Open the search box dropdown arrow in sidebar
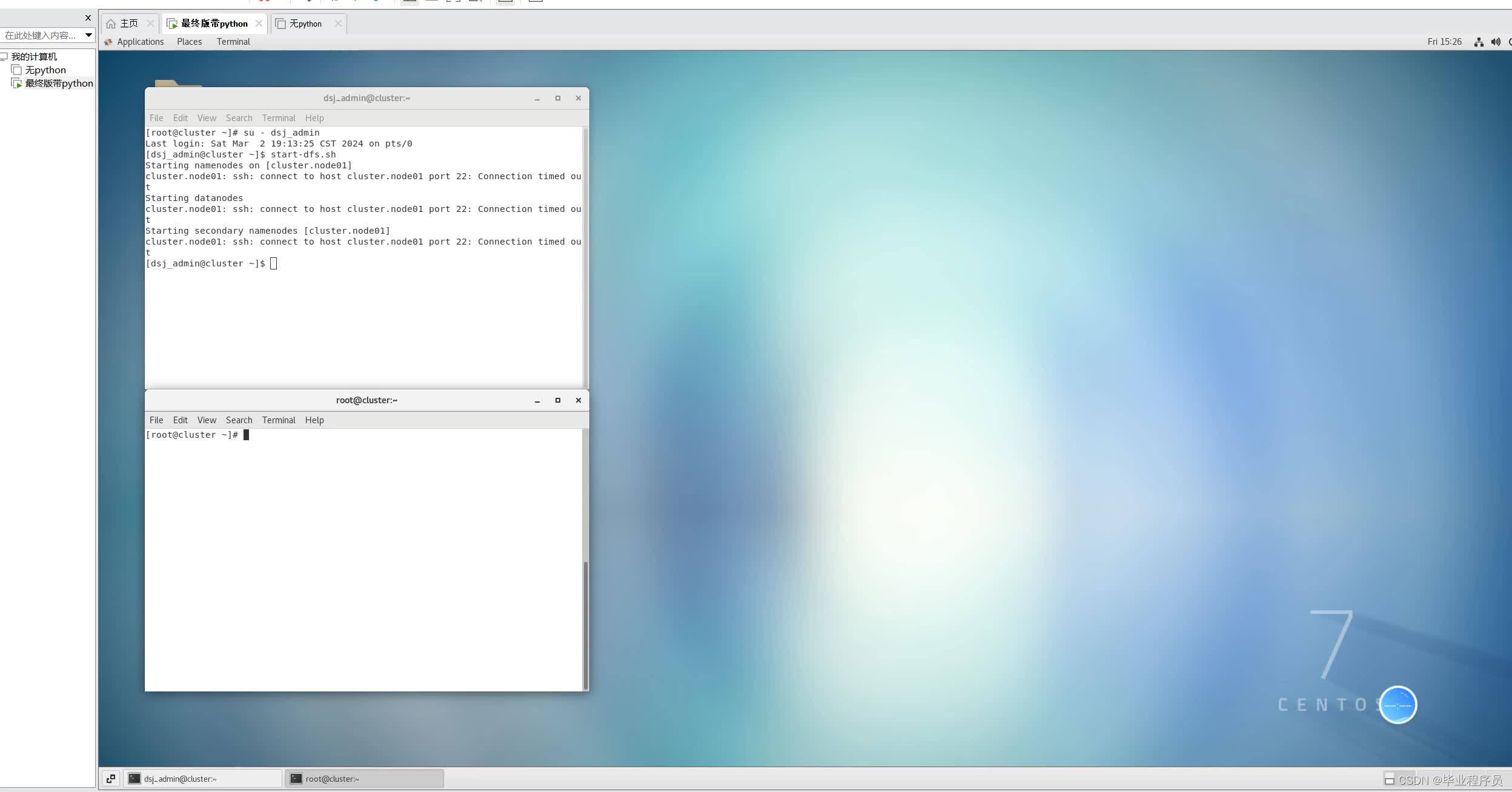 (88, 35)
